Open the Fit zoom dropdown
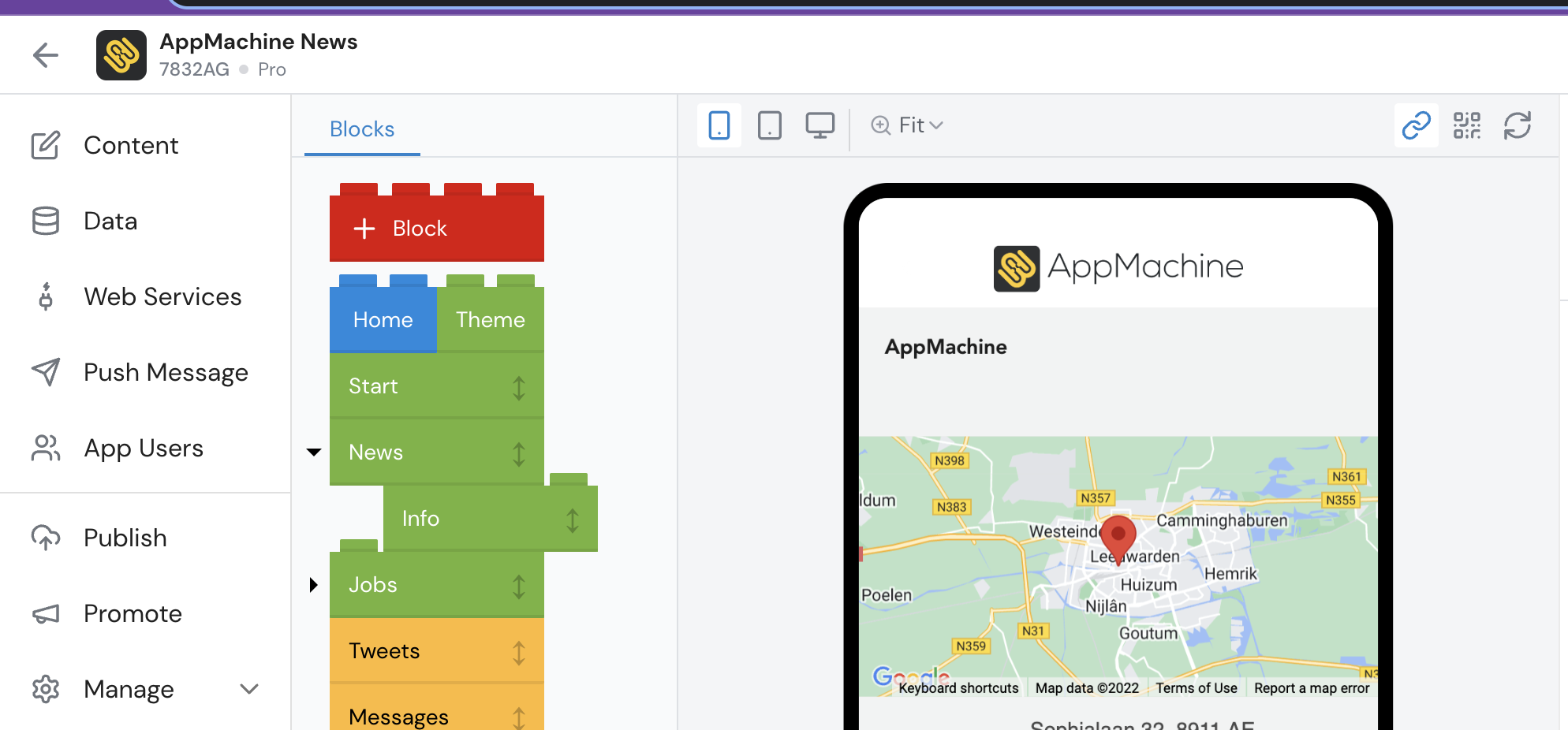 (907, 125)
